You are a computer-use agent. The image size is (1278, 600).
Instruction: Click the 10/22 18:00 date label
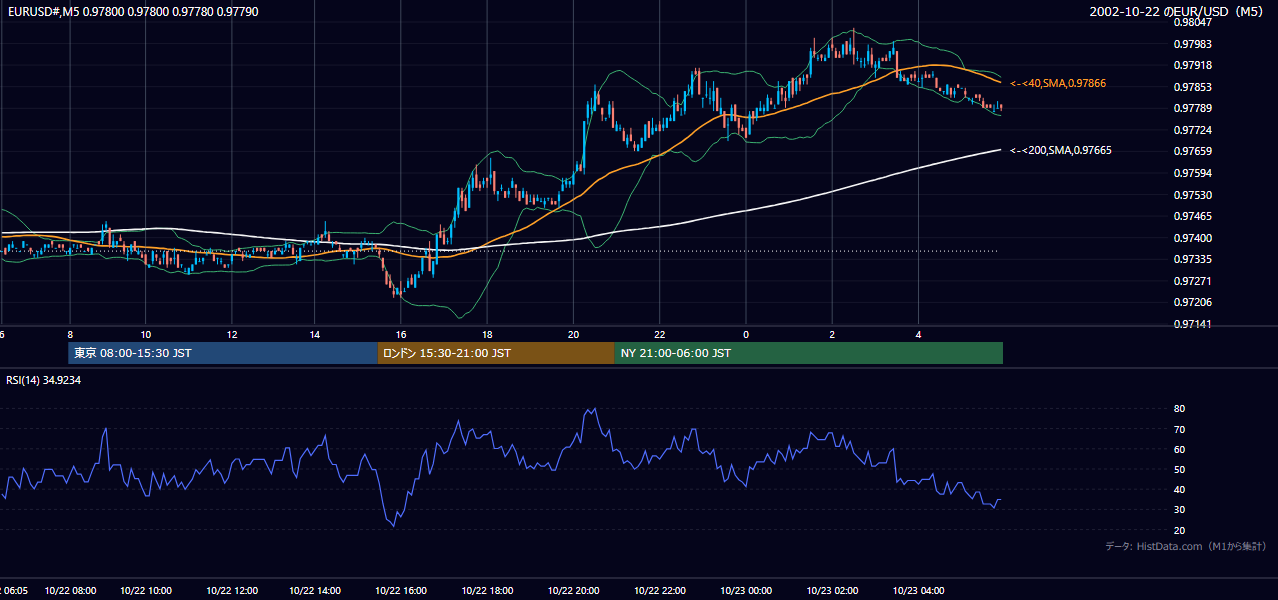[x=487, y=591]
